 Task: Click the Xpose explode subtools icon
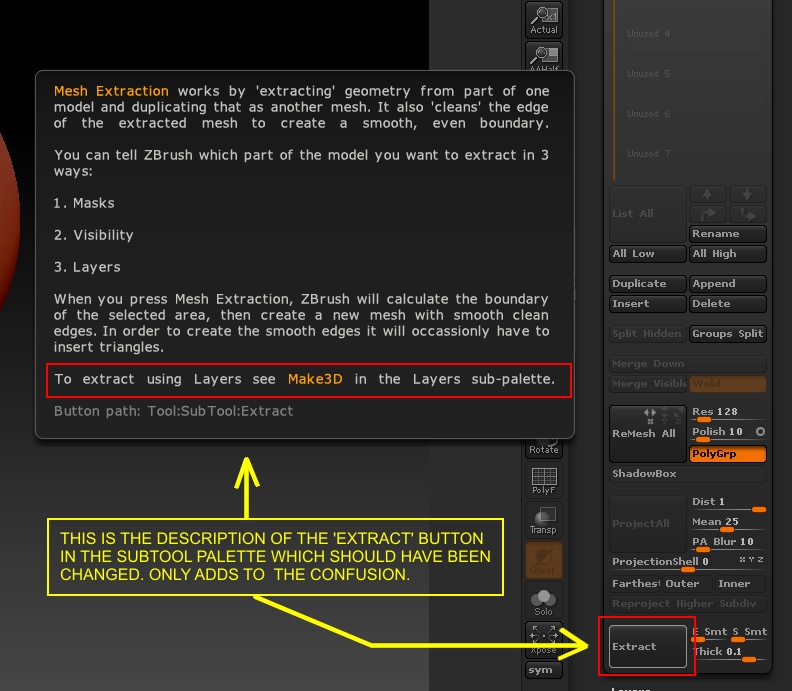tap(543, 639)
